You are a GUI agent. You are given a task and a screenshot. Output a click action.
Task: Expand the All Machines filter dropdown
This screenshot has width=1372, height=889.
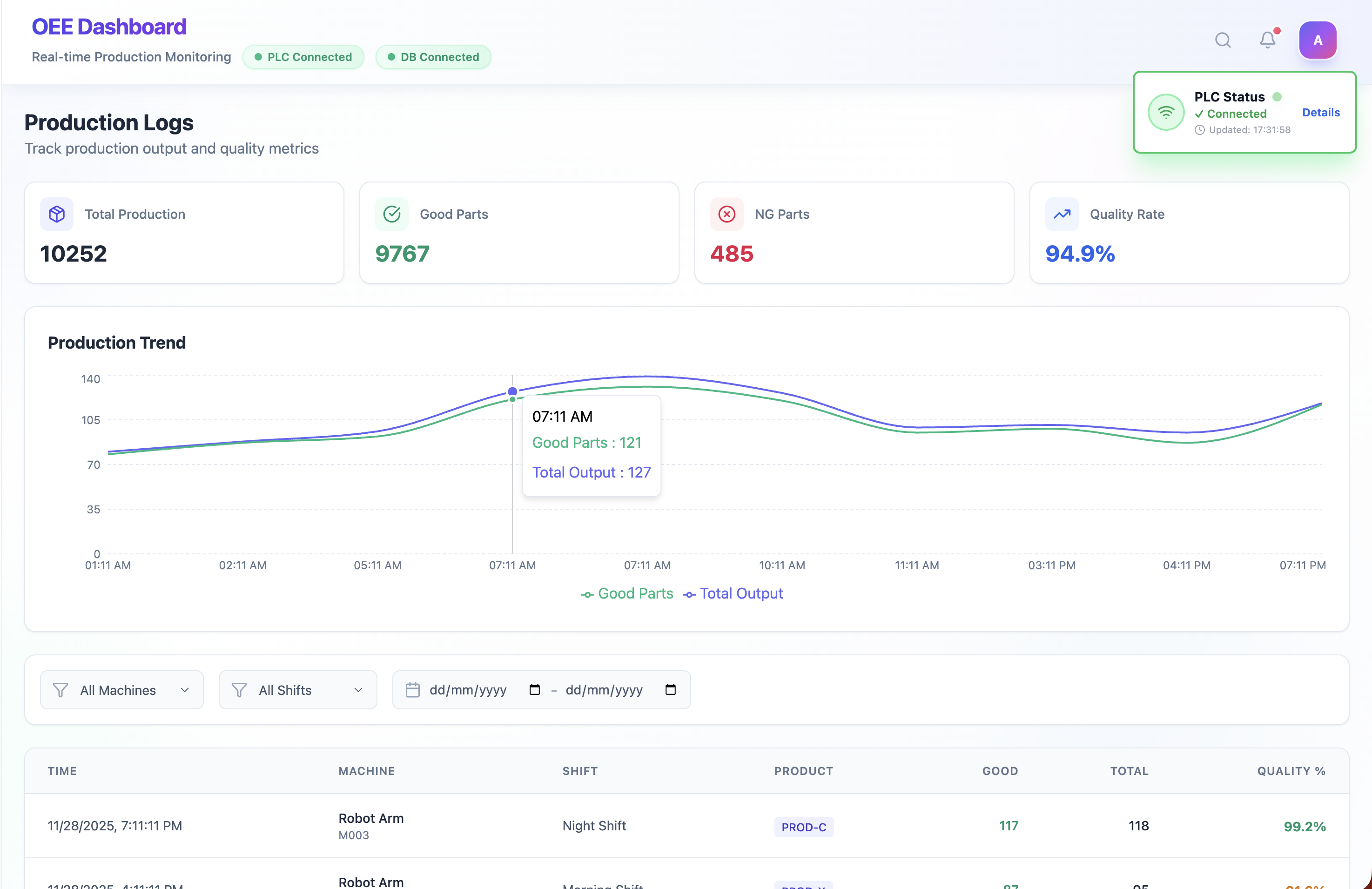[121, 689]
